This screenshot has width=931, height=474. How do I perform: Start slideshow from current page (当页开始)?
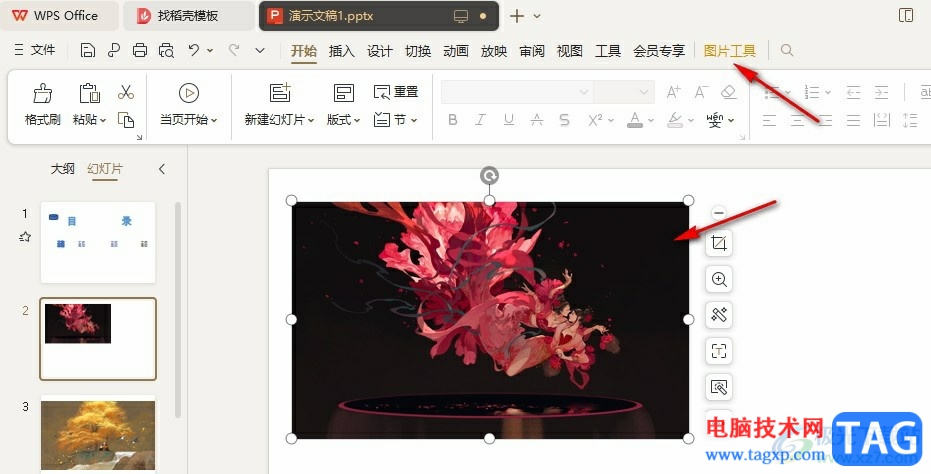click(x=189, y=104)
